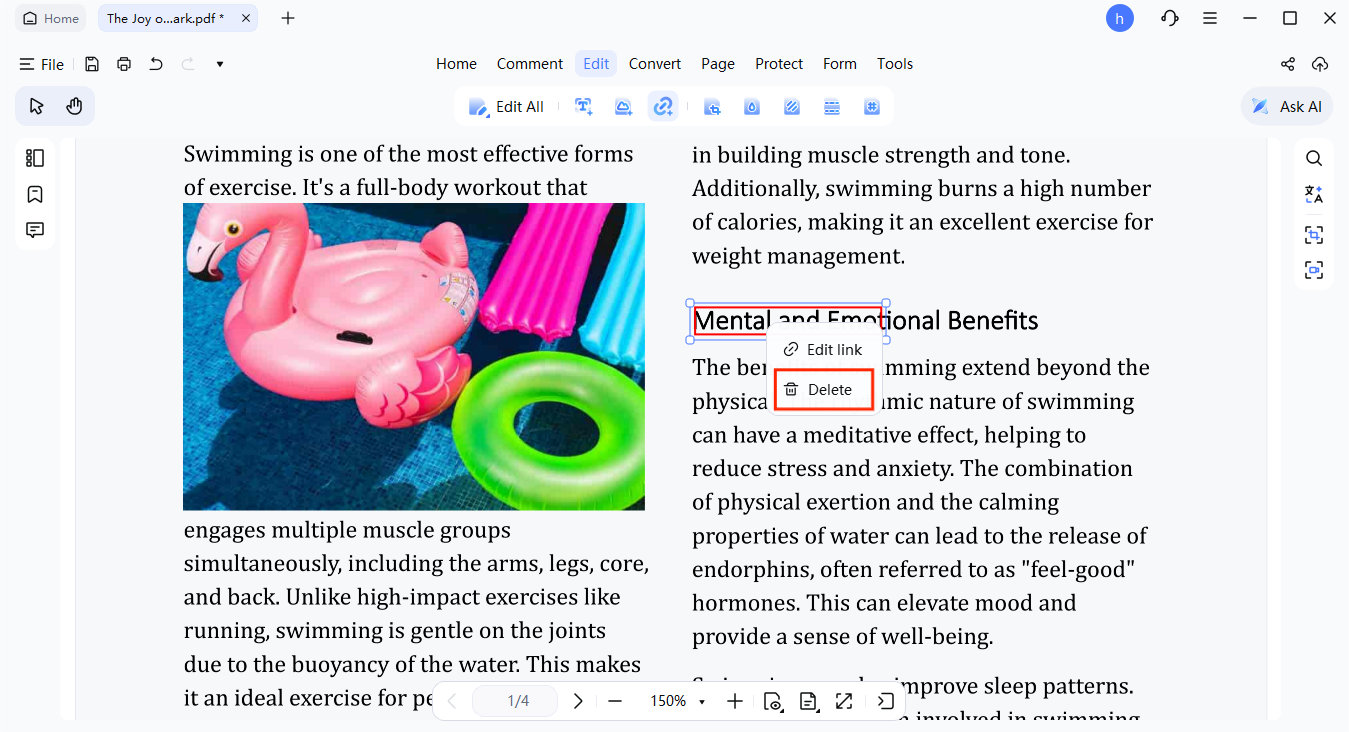Click the Edit All button
The image size is (1349, 732).
click(507, 107)
